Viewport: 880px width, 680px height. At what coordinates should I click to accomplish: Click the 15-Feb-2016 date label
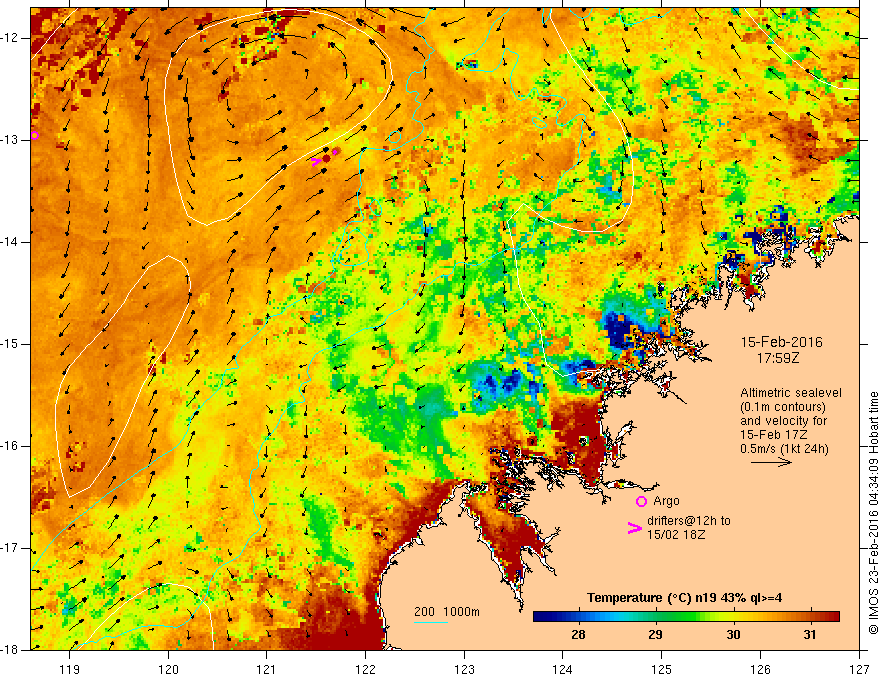tap(781, 342)
